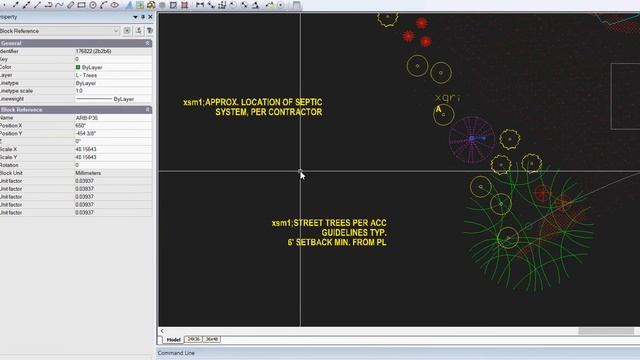Click the Command Line input area
Image resolution: width=640 pixels, height=360 pixels.
pyautogui.click(x=398, y=353)
